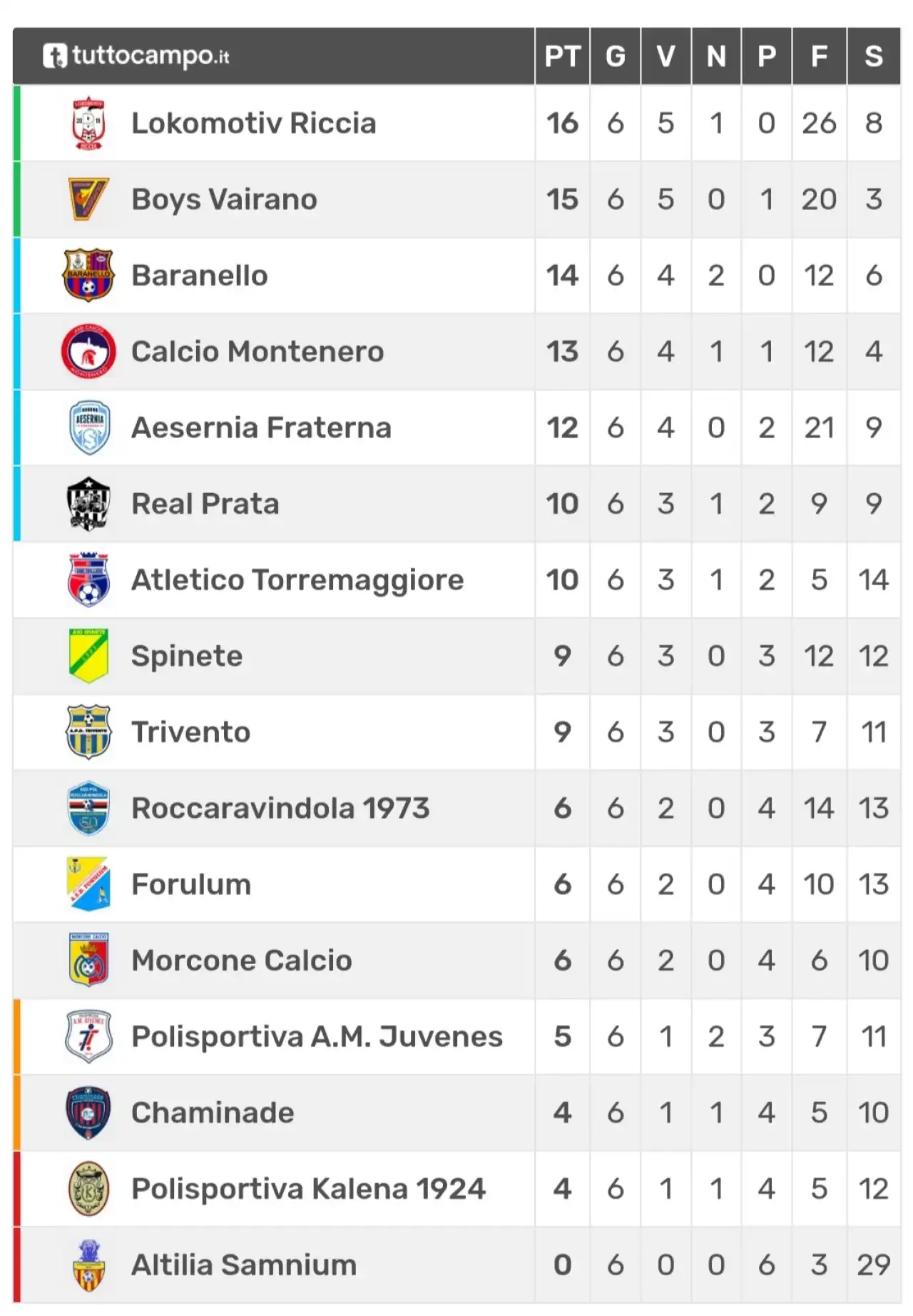Open the Lokomotiv Riccia team crest
The image size is (913, 1316).
89,123
